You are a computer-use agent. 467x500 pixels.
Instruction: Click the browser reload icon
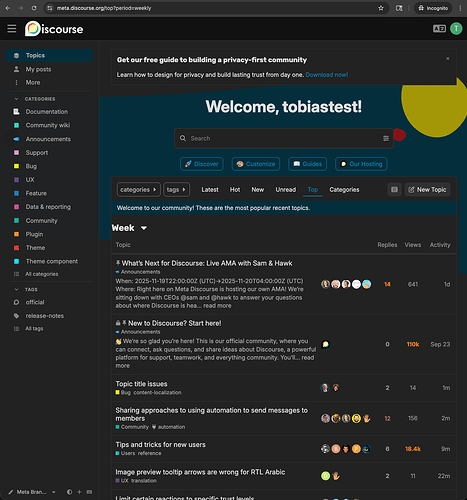pos(34,8)
